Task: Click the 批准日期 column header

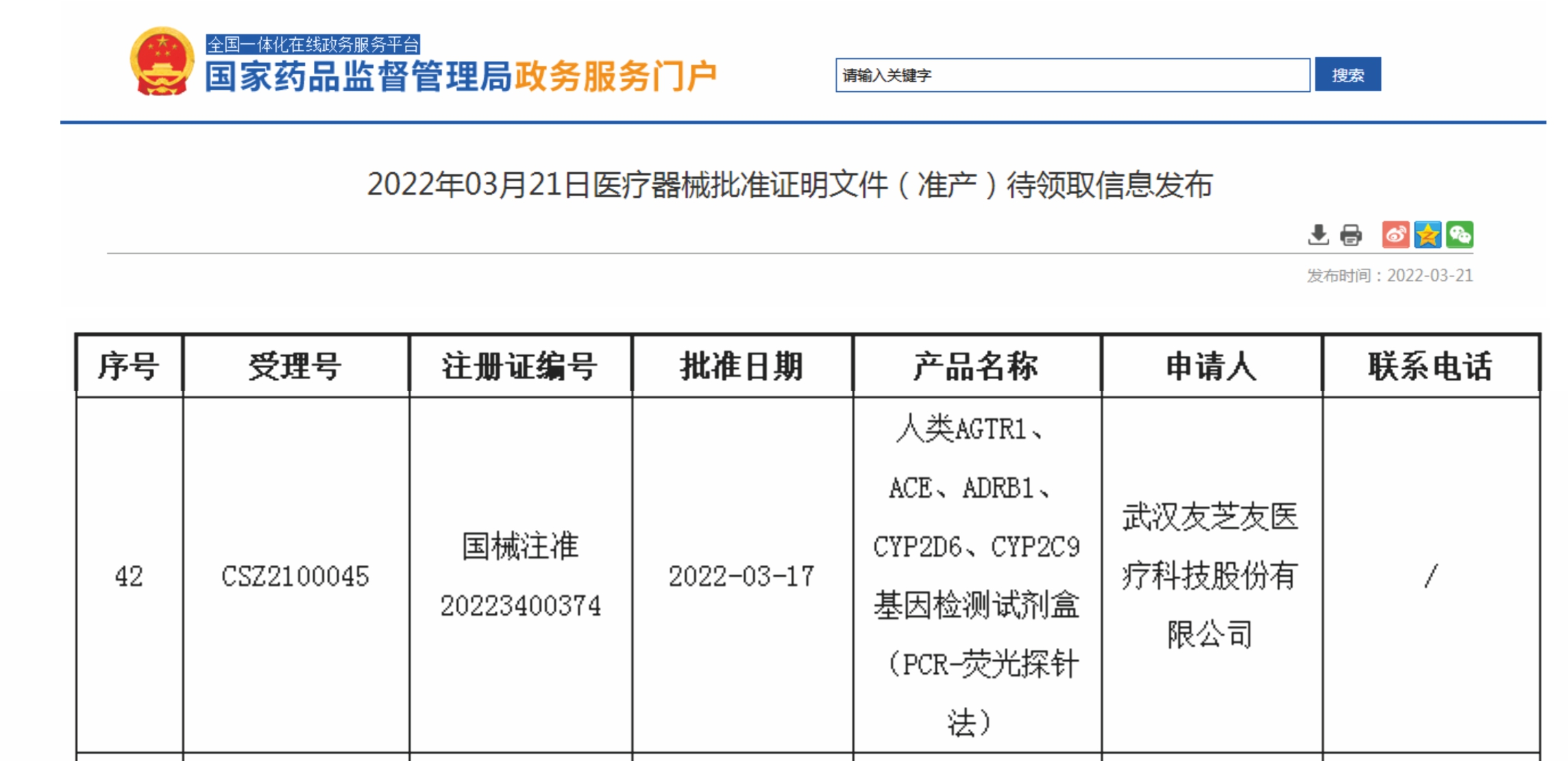Action: click(x=742, y=366)
